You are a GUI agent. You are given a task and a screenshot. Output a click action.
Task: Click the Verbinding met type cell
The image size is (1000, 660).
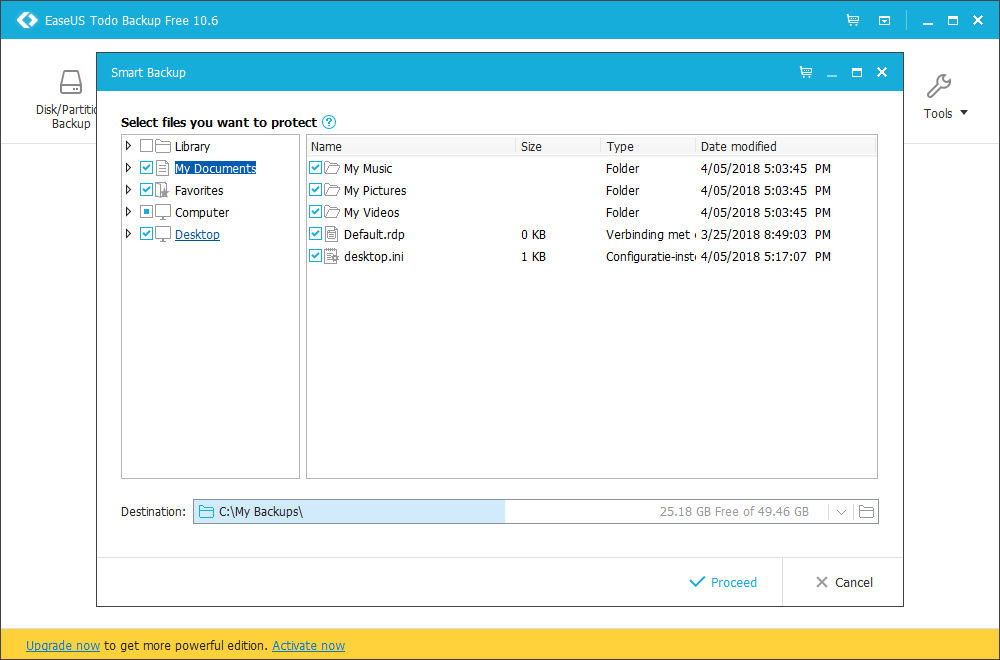[x=649, y=235]
